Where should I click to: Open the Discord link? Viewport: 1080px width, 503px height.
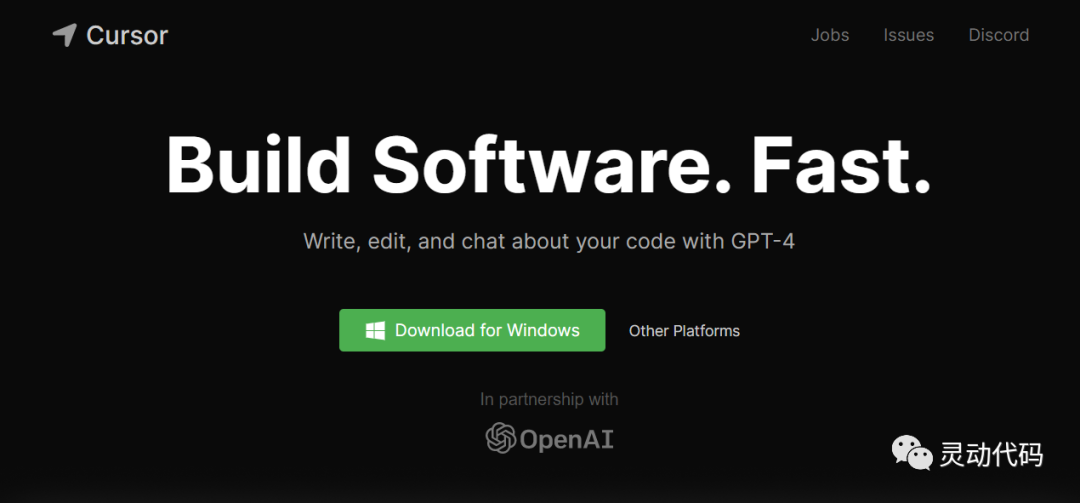click(999, 35)
